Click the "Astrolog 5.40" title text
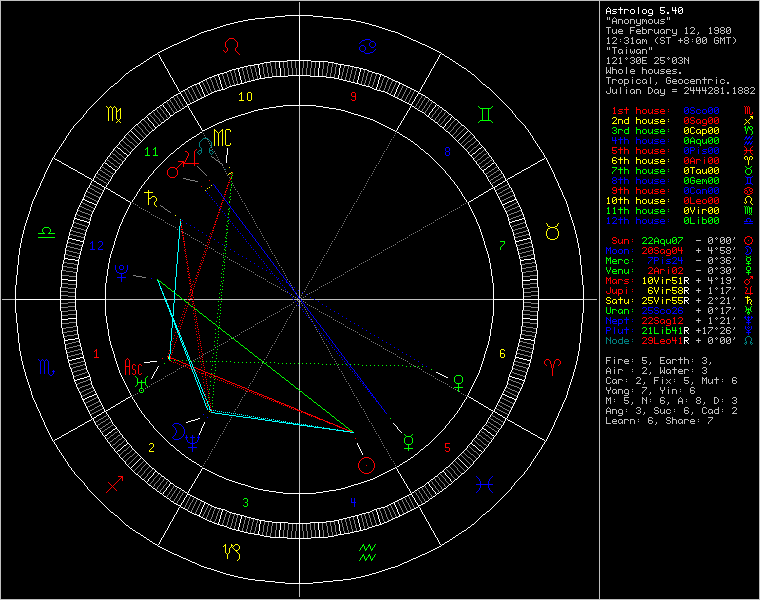760x600 pixels. pos(645,11)
